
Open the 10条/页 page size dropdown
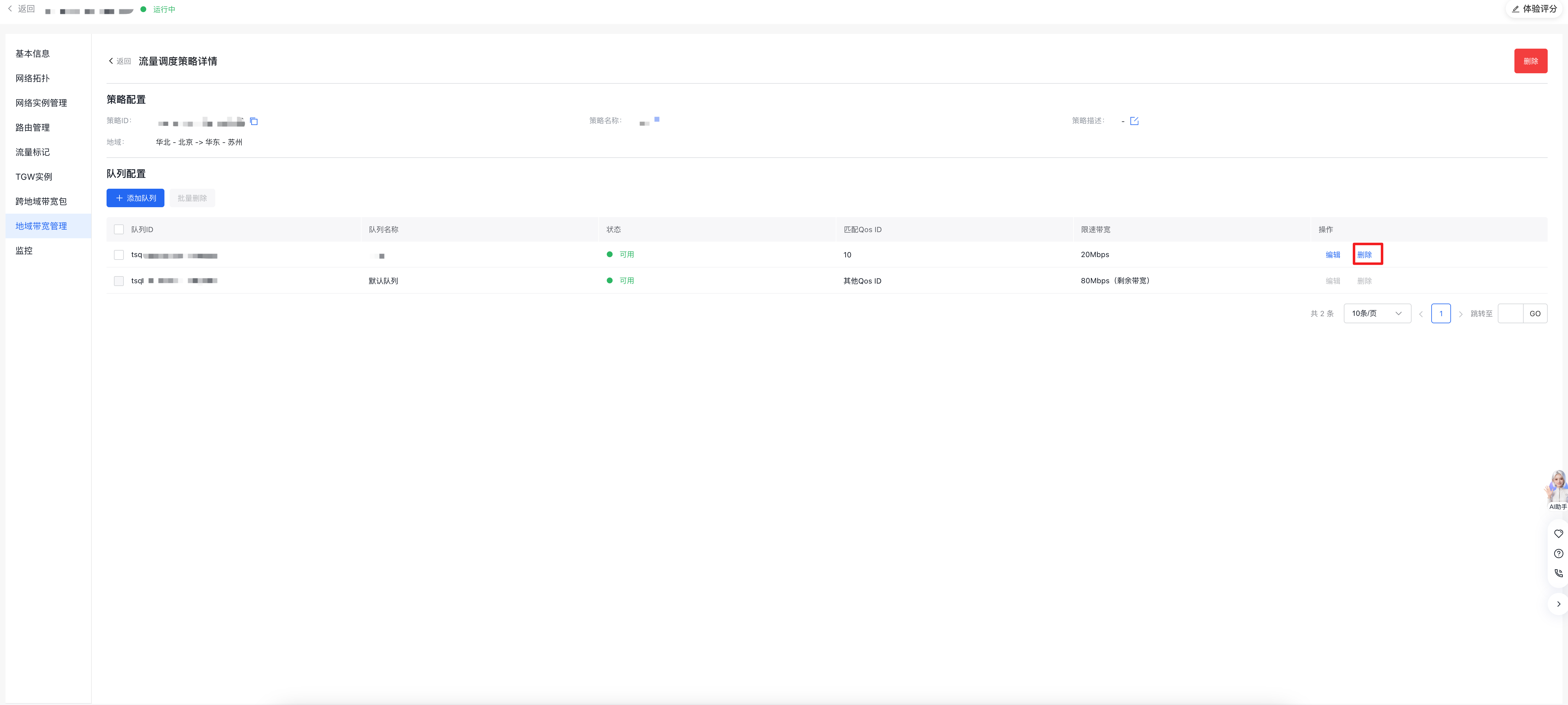tap(1377, 313)
